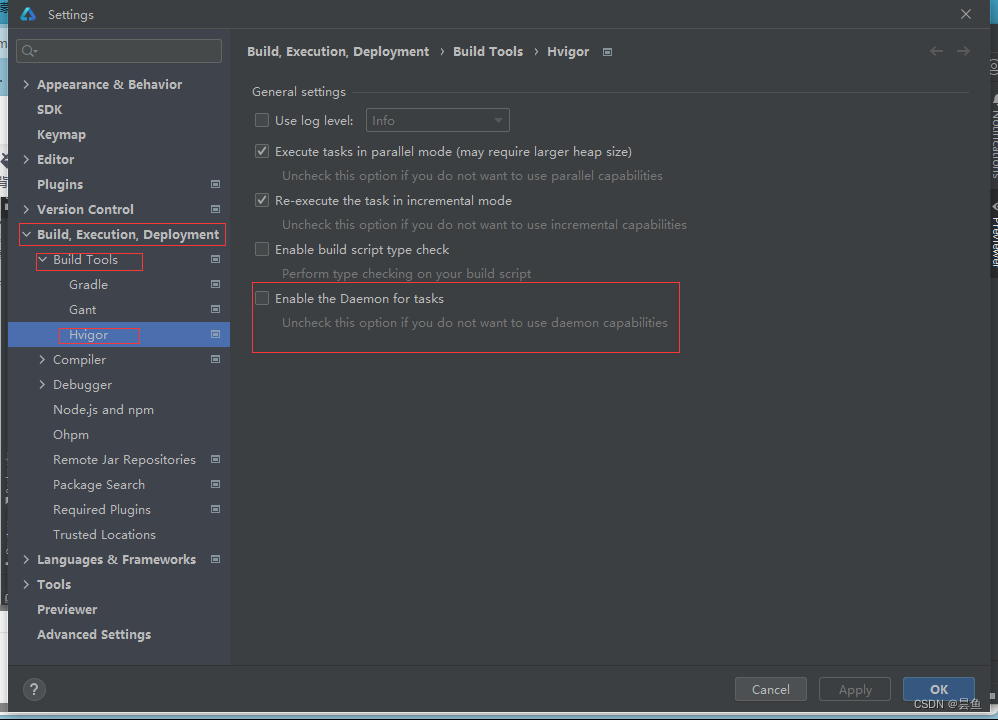Click the back navigation arrow
Screen dimensions: 998x720
pos(936,51)
